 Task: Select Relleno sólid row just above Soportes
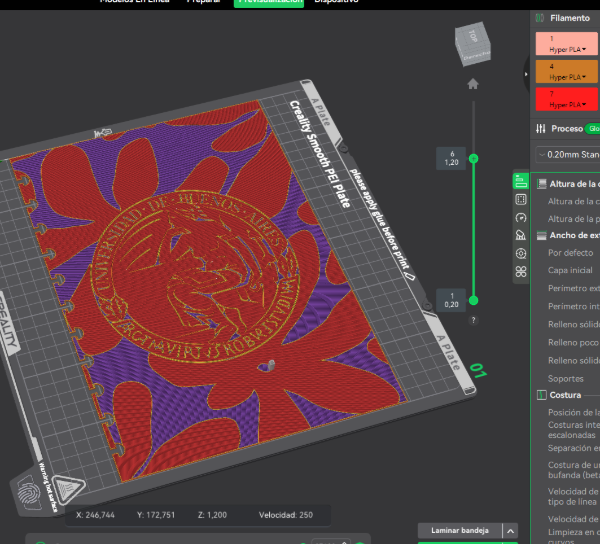point(573,361)
